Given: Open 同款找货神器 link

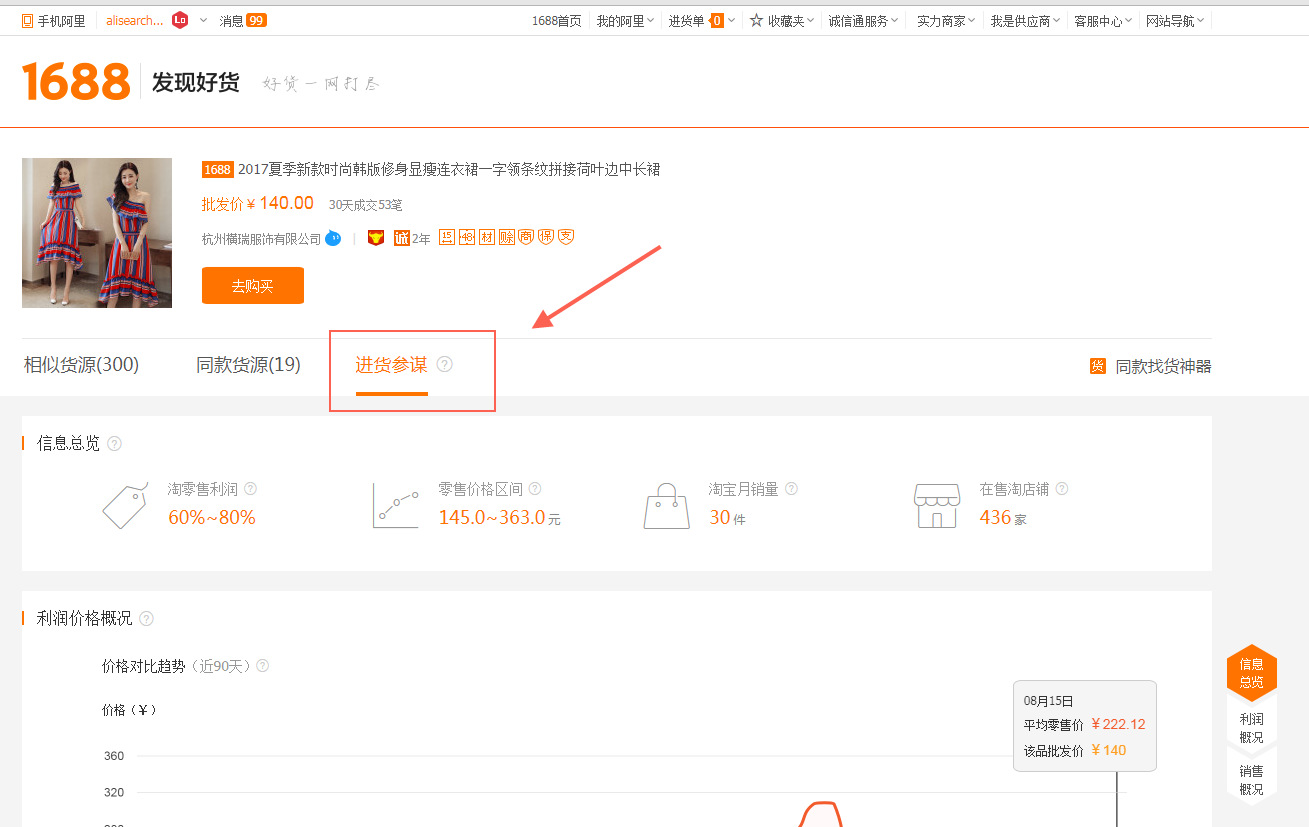Looking at the screenshot, I should 1163,367.
